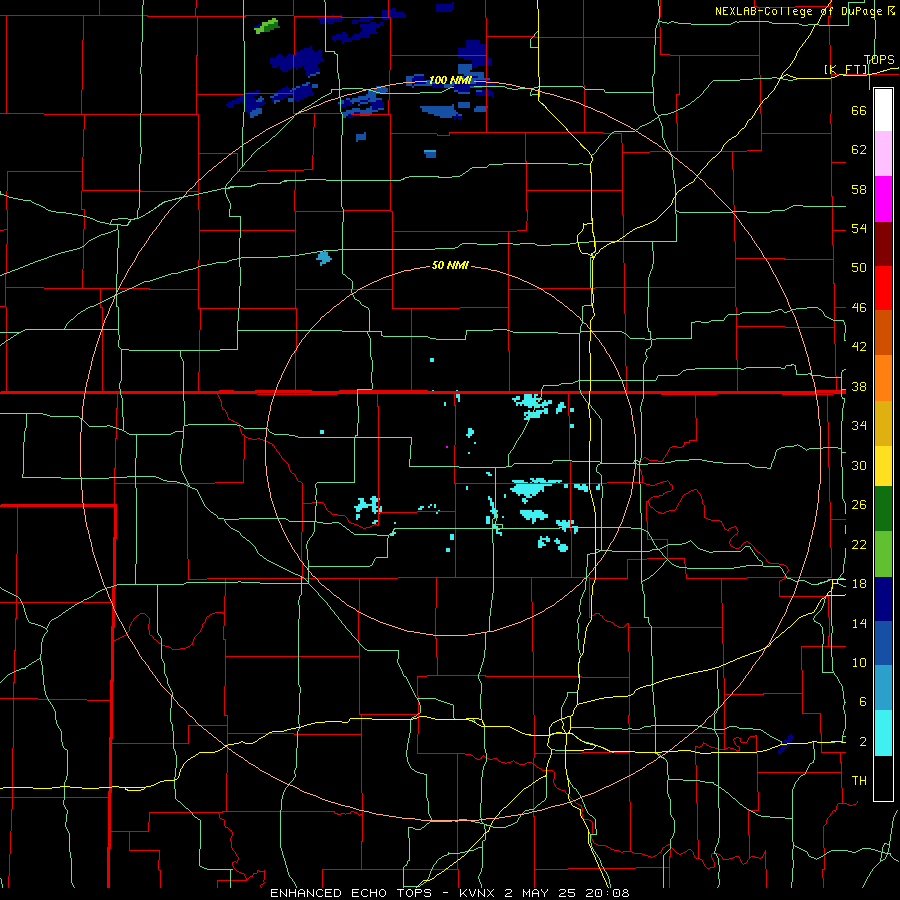
Task: Click the black swatch at the legend bottom
Action: pyautogui.click(x=883, y=778)
